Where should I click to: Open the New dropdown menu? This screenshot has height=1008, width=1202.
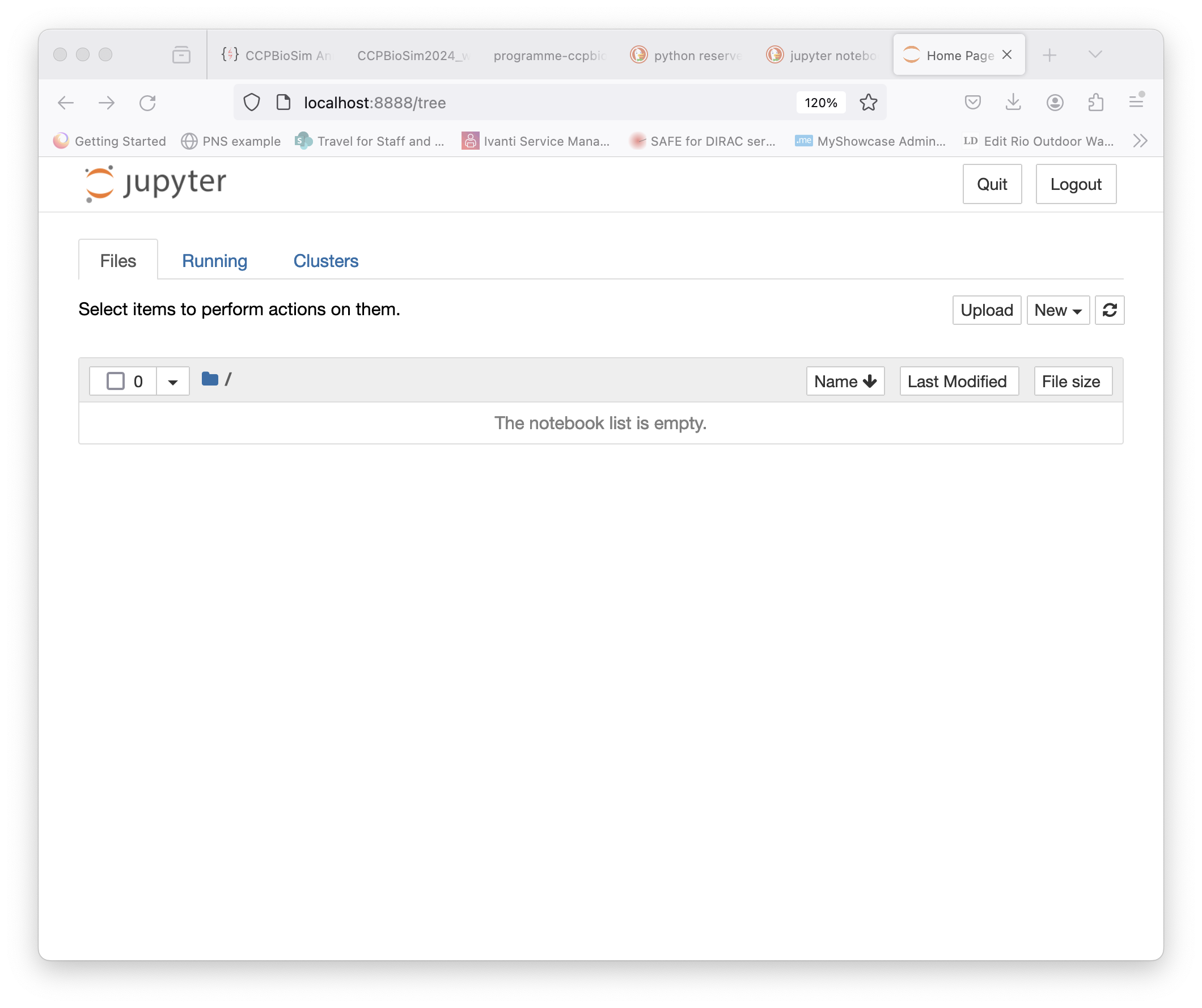point(1058,310)
